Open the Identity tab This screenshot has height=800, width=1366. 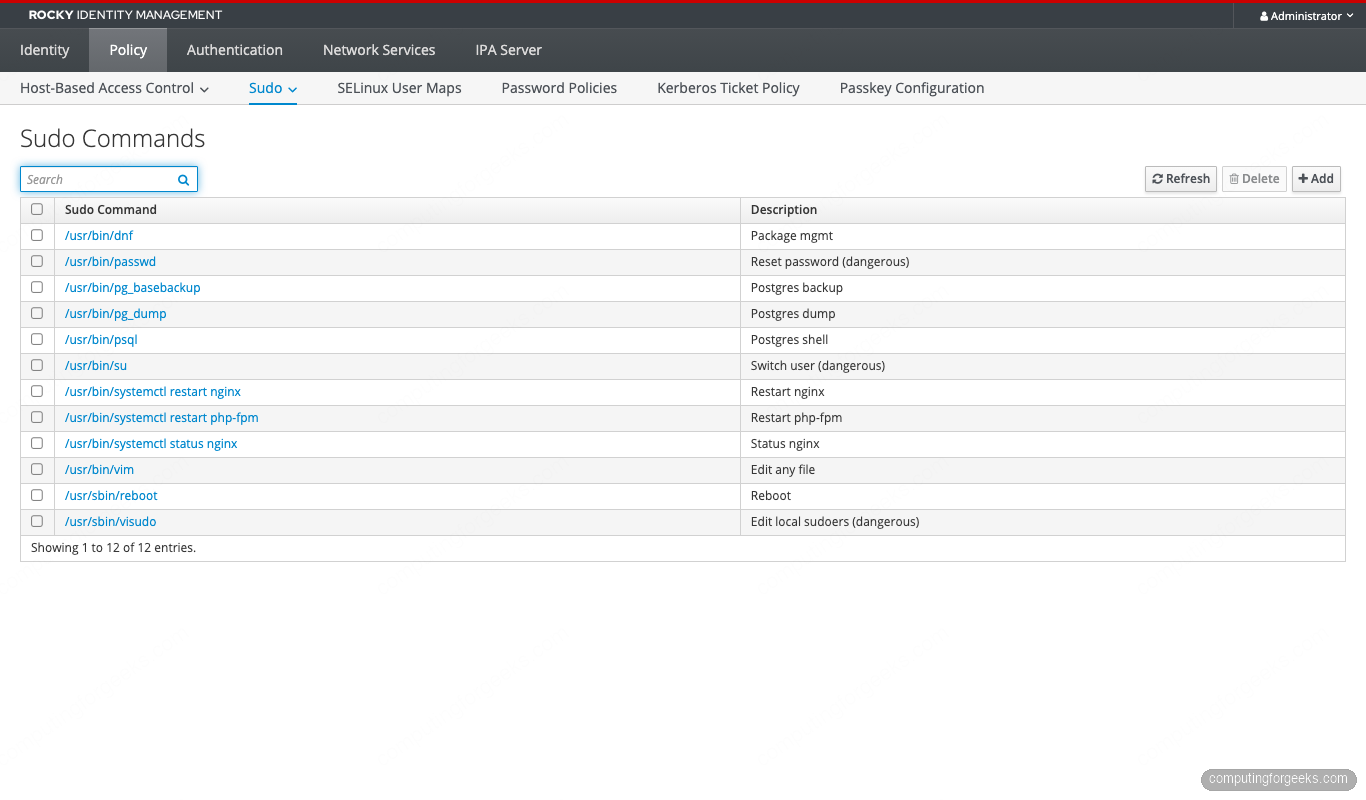(45, 50)
